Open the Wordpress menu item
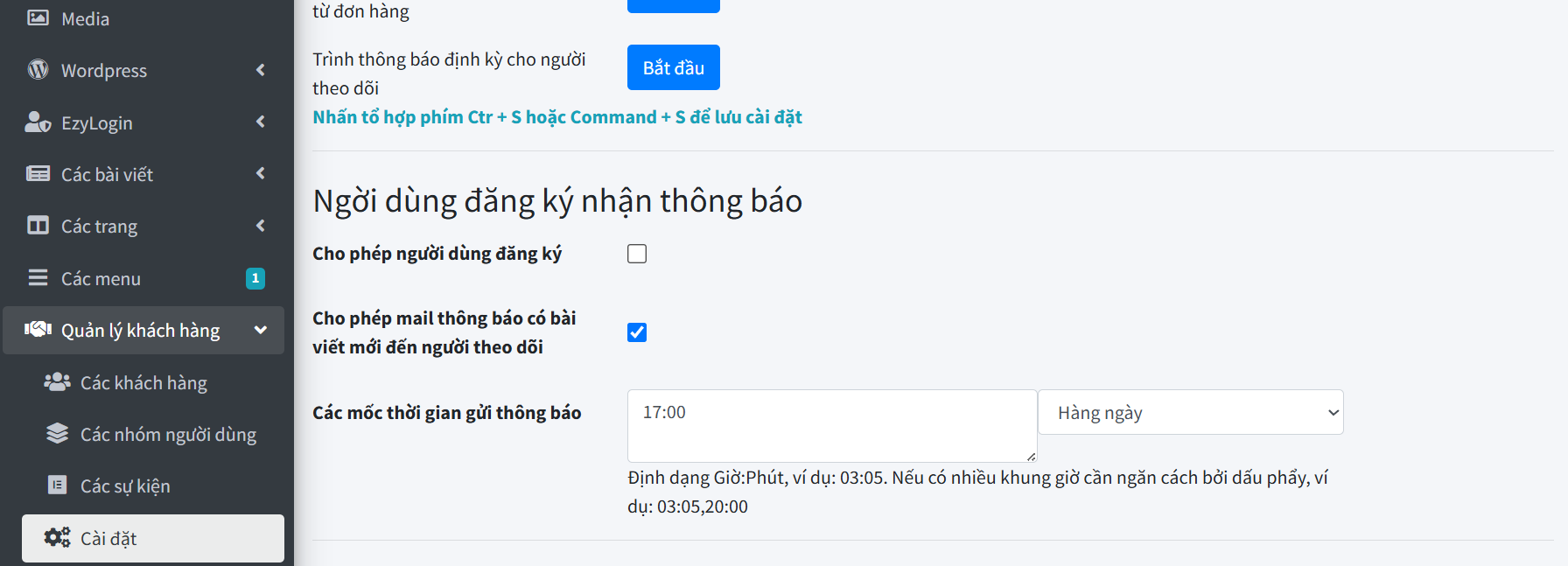This screenshot has height=566, width=1568. pyautogui.click(x=143, y=70)
